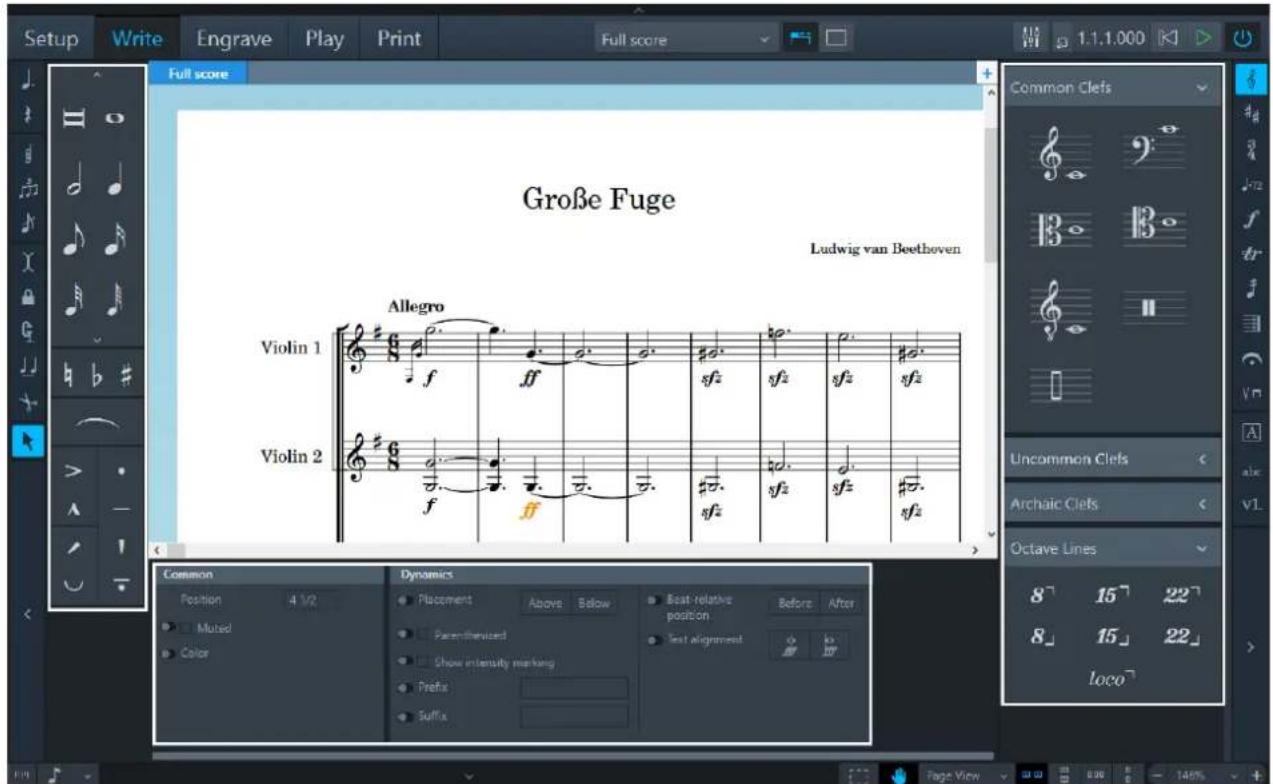Switch to Setup mode
This screenshot has height=784, width=1273.
pos(51,40)
